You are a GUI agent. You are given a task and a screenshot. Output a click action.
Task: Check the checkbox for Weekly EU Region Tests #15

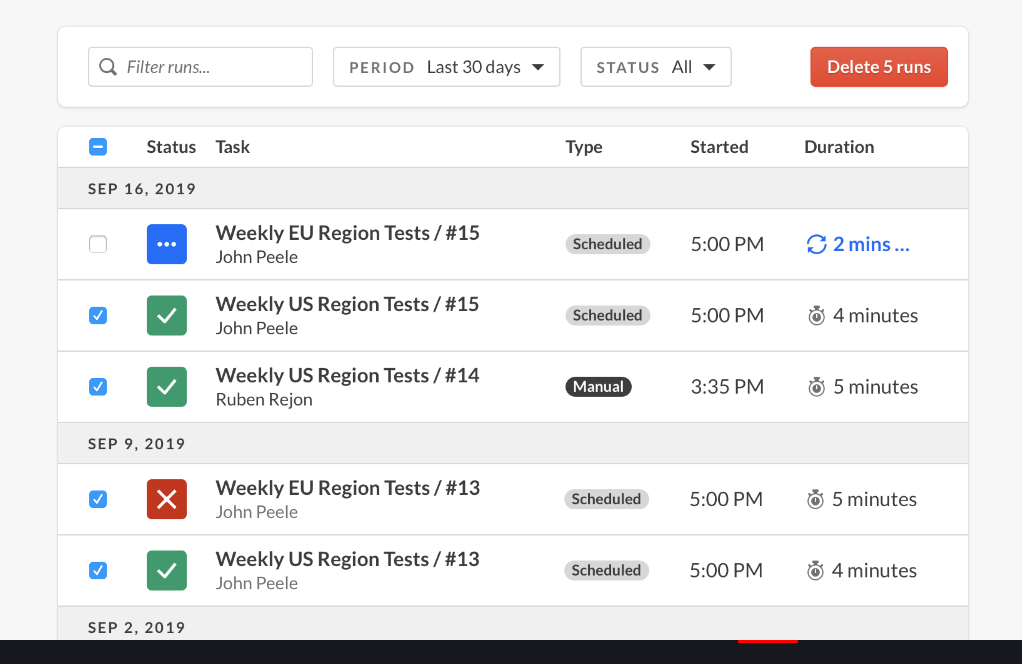tap(98, 243)
